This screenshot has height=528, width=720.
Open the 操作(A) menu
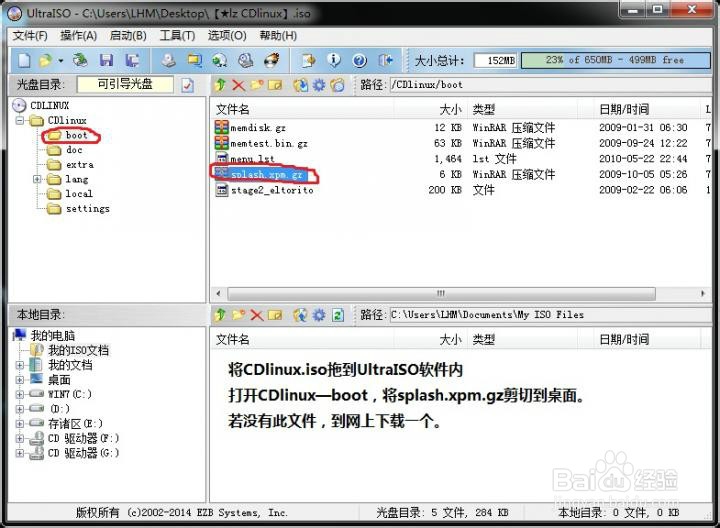coord(79,36)
